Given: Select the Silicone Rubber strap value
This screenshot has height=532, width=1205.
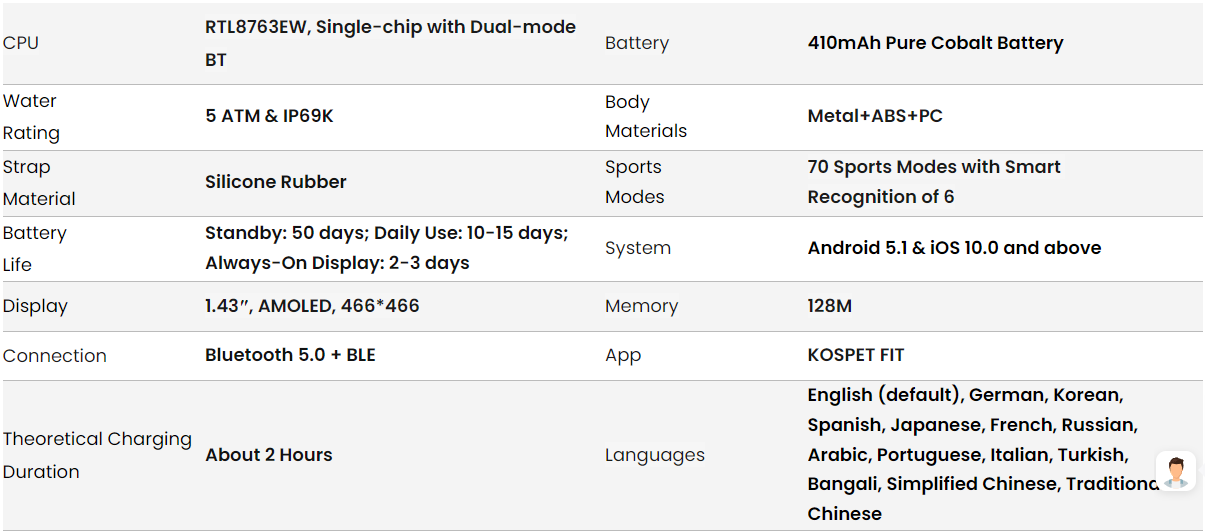Looking at the screenshot, I should (x=276, y=182).
